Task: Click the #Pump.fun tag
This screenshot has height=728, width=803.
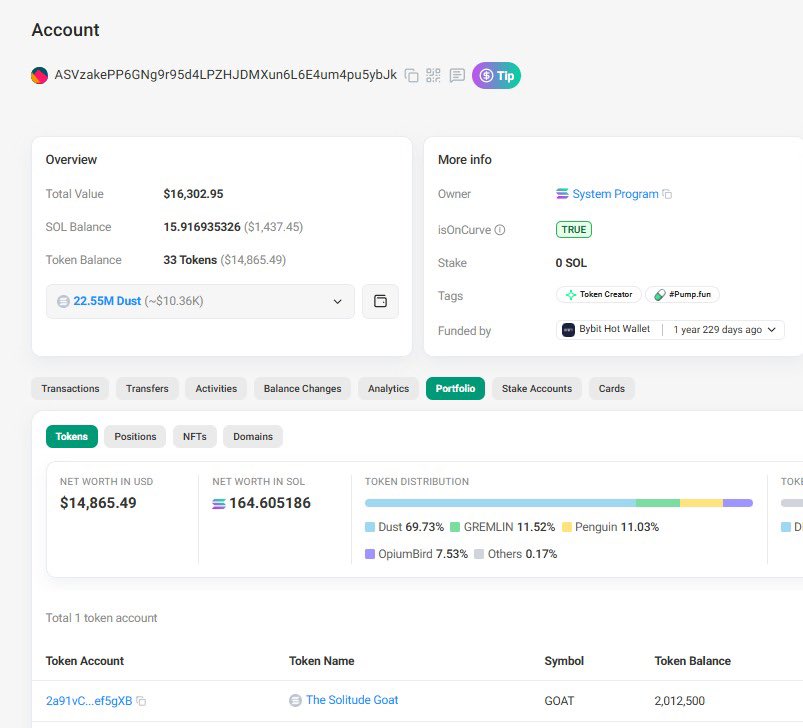Action: pyautogui.click(x=682, y=294)
